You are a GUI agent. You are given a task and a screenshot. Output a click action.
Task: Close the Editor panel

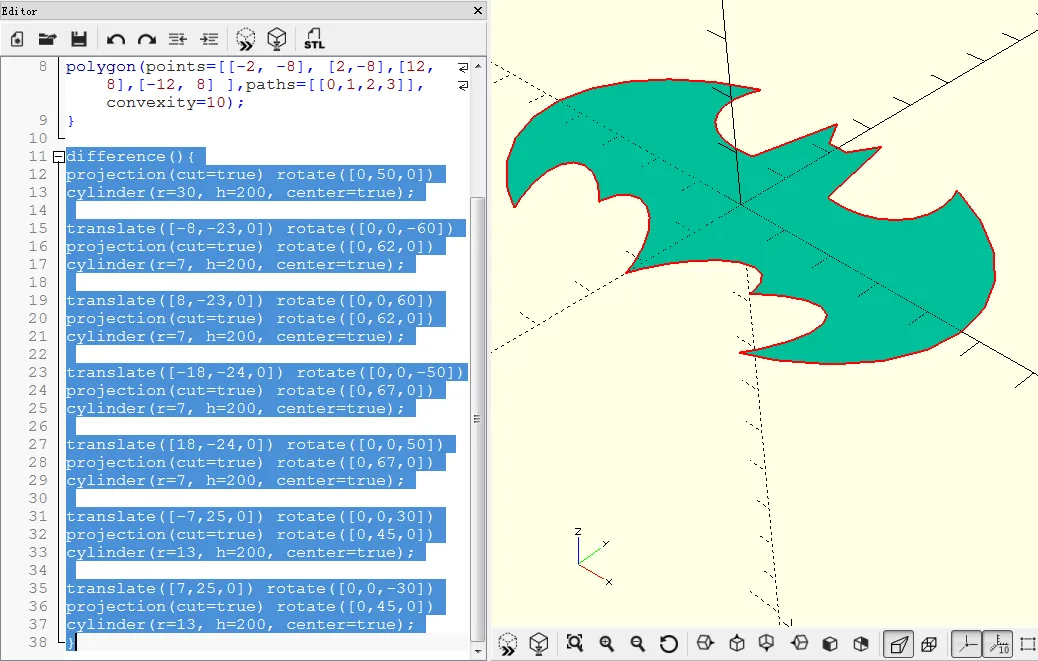[478, 11]
